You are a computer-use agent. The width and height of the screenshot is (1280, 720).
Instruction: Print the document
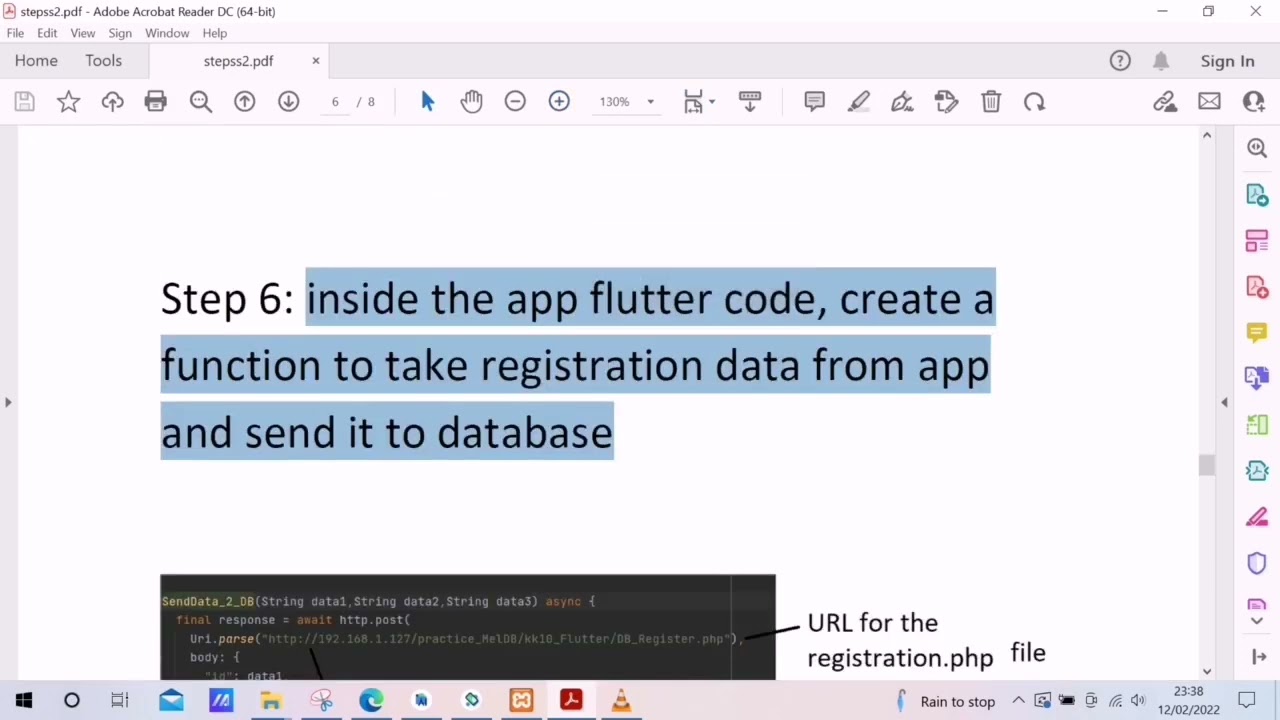(155, 101)
